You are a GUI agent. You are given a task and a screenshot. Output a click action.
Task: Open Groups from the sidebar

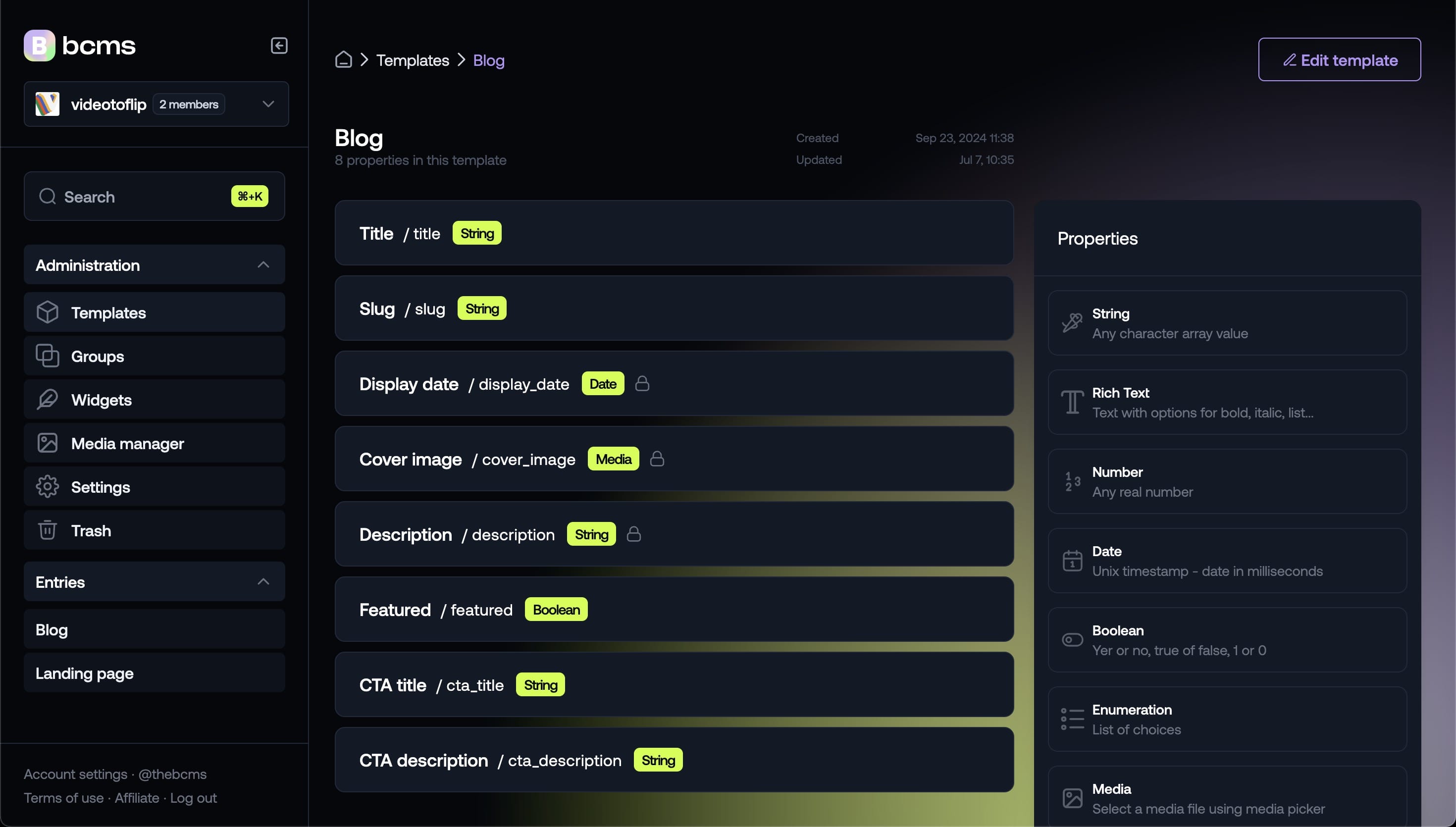98,356
